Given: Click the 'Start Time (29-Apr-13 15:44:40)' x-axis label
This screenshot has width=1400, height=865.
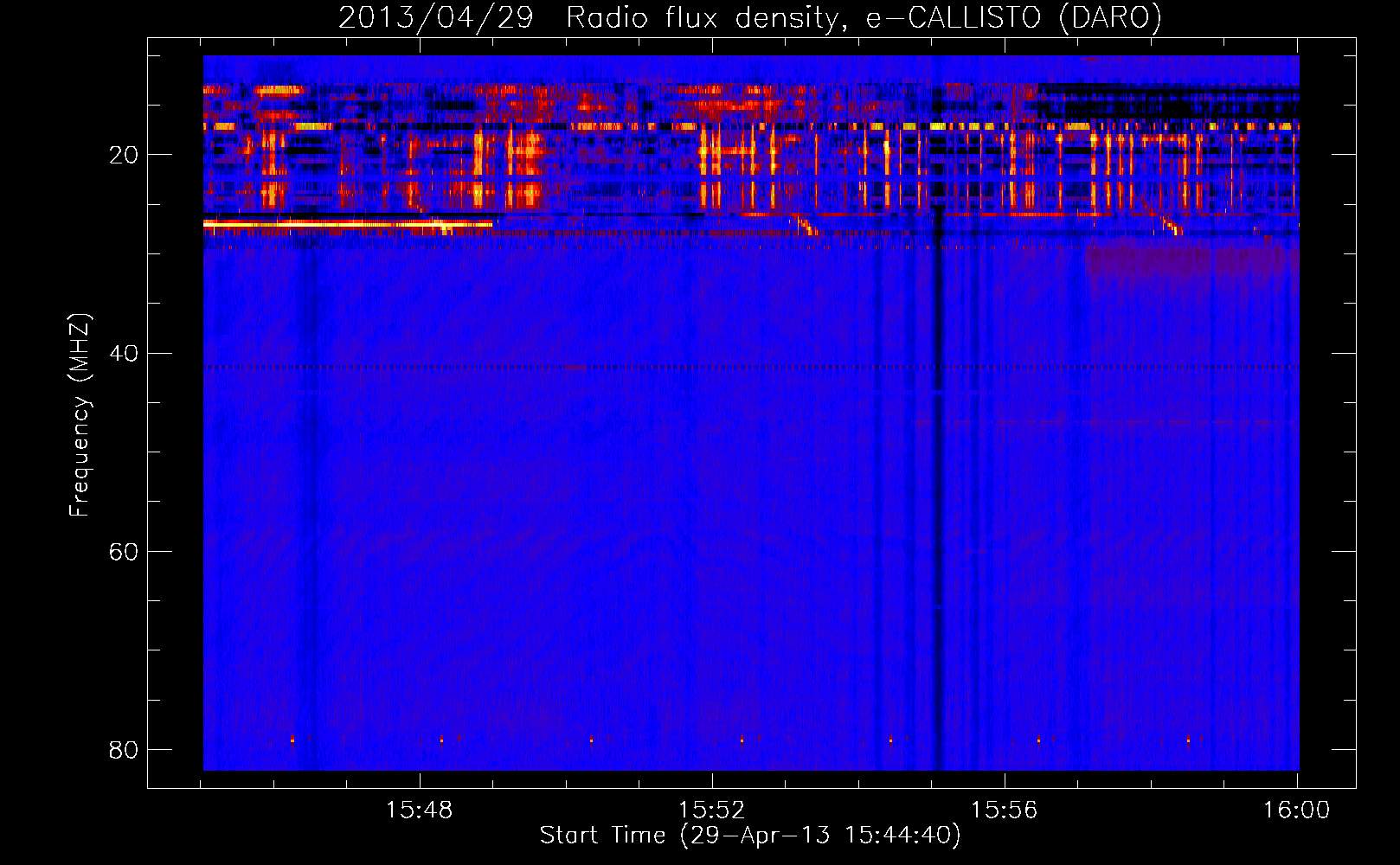Looking at the screenshot, I should point(750,836).
